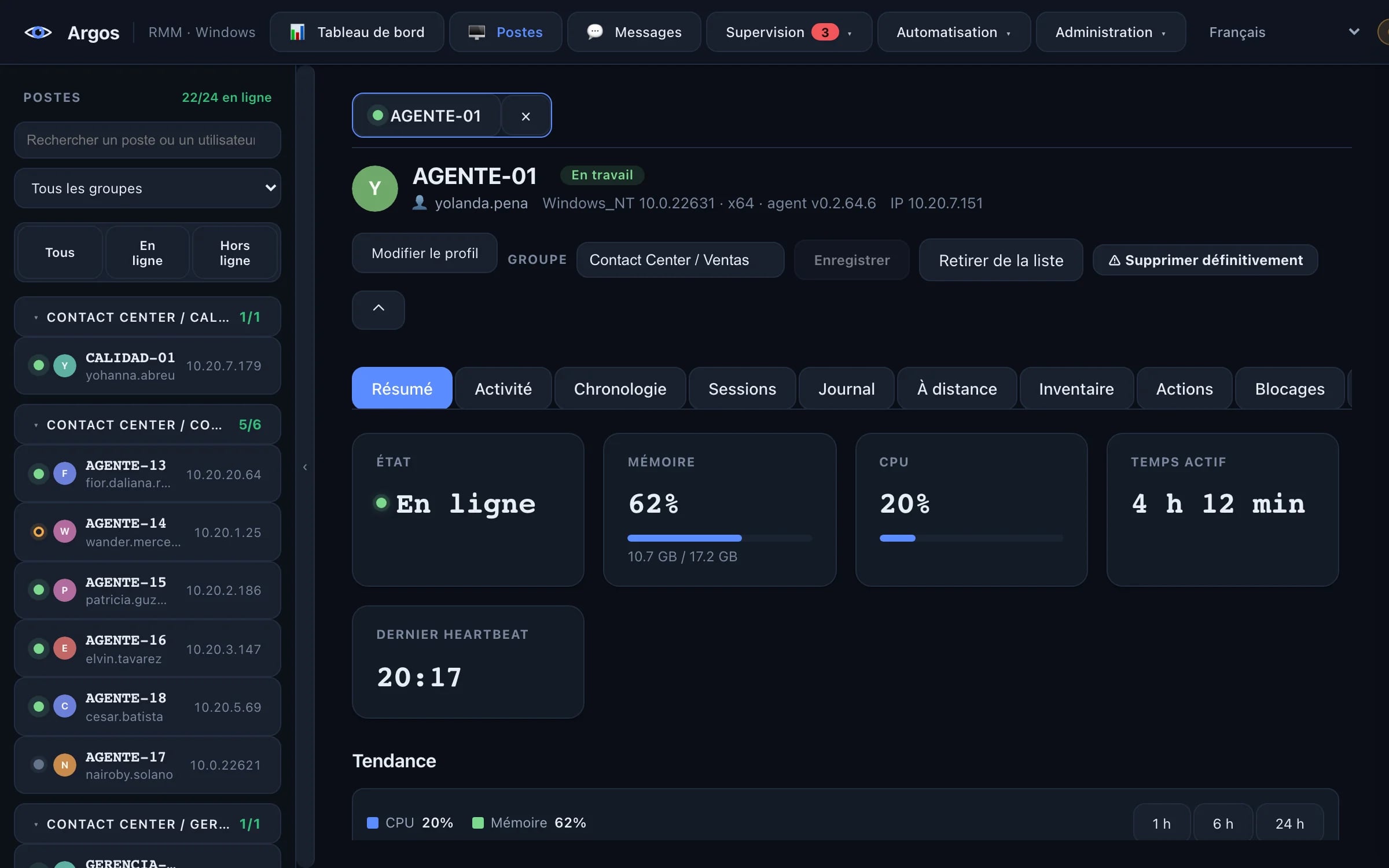Click green status dot in AGENTE-01 tab
The height and width of the screenshot is (868, 1389).
pyautogui.click(x=378, y=115)
